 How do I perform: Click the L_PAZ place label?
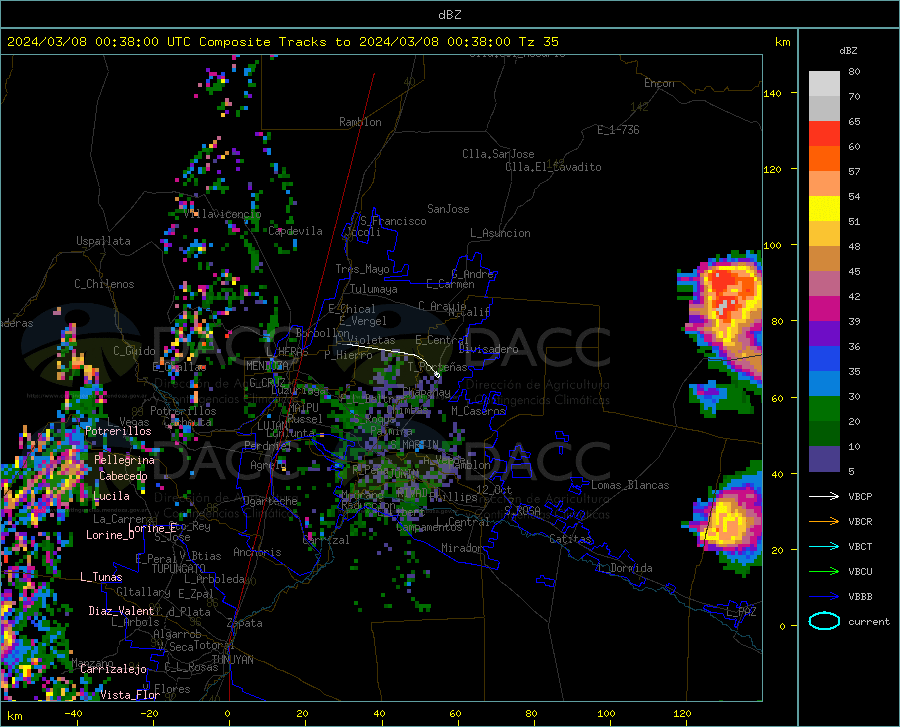[741, 612]
